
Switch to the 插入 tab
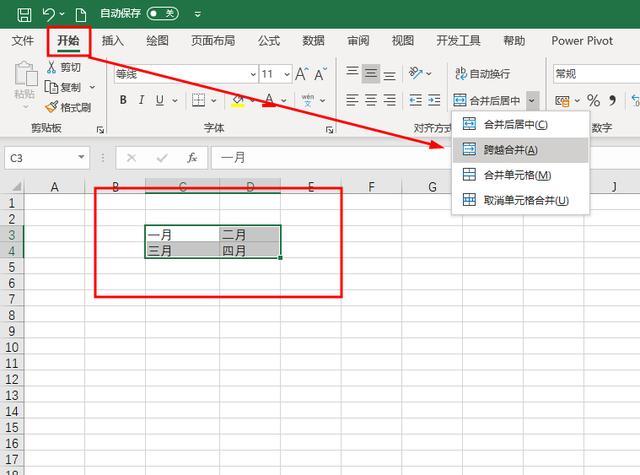coord(113,41)
